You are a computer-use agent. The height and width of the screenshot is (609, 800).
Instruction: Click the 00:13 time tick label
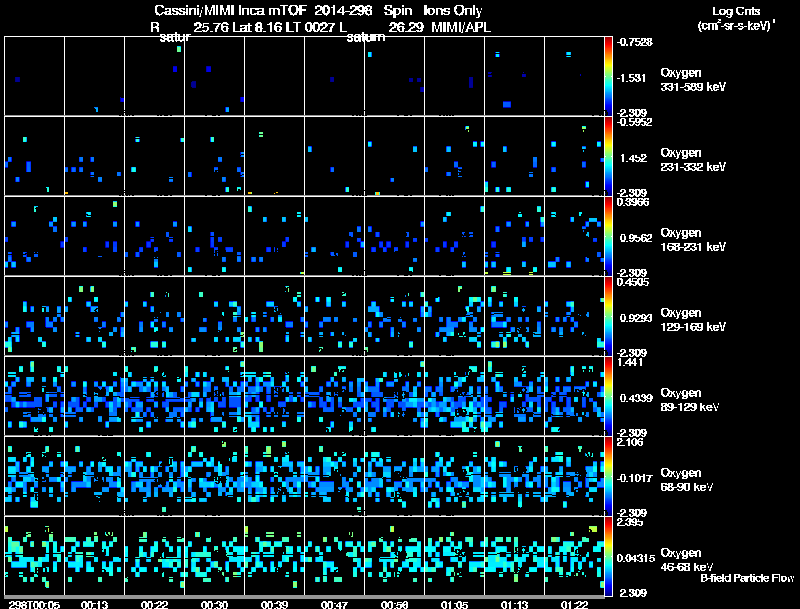coord(94,604)
